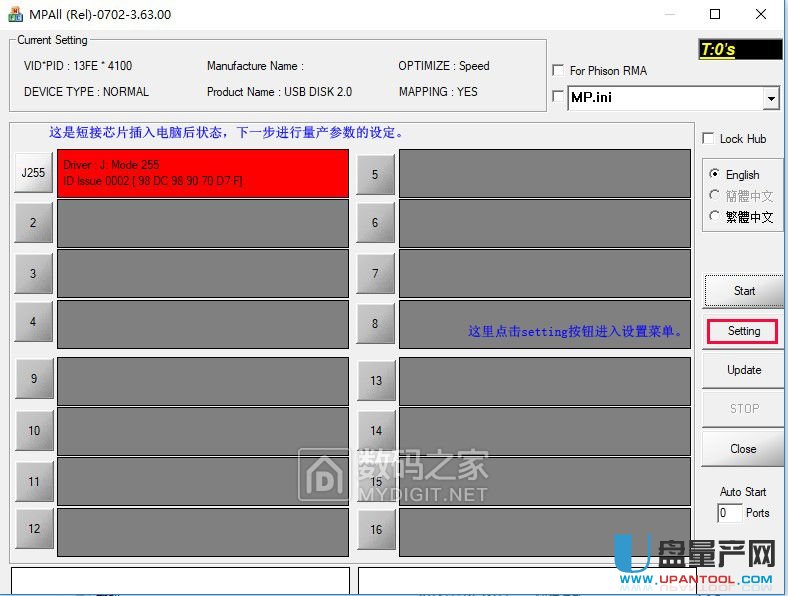This screenshot has width=788, height=596.
Task: Click the Update button
Action: [x=743, y=370]
